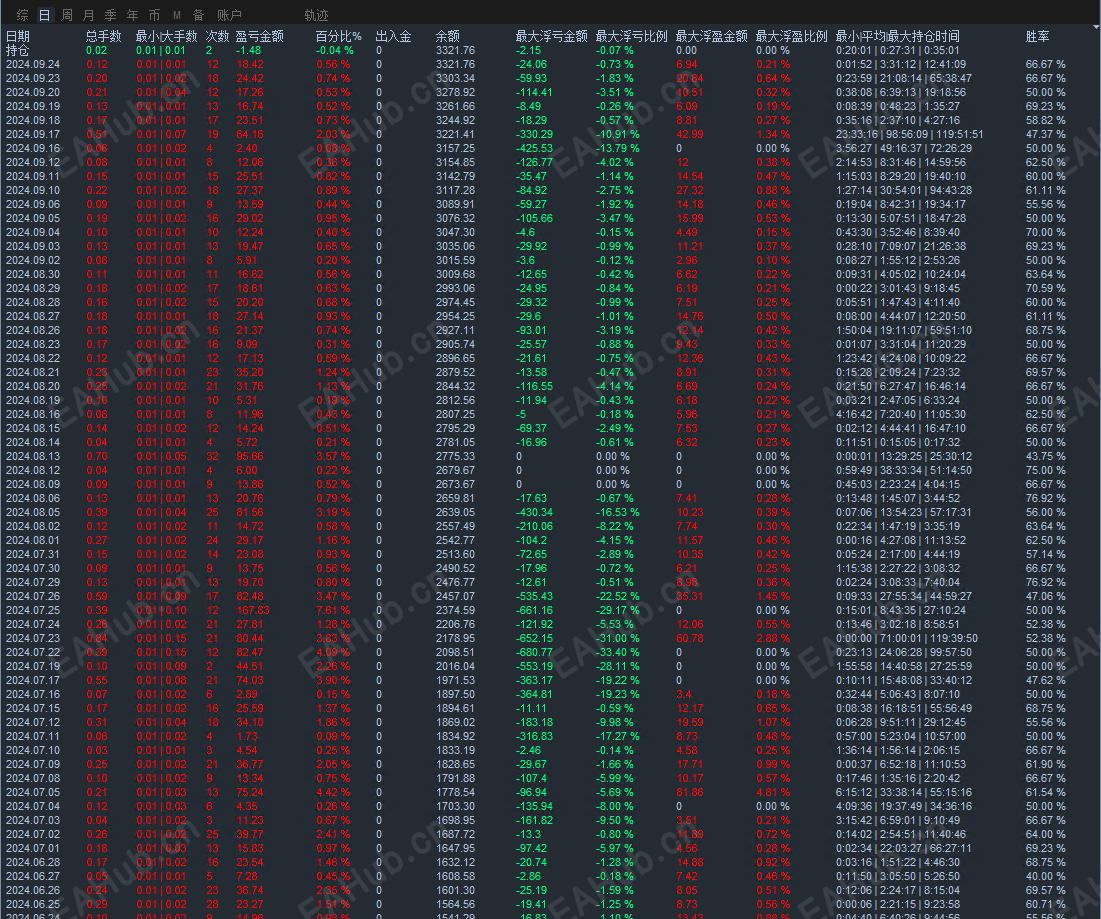Screen dimensions: 1101x919
Task: Click the 最大浮亏比例 column header
Action: point(631,36)
